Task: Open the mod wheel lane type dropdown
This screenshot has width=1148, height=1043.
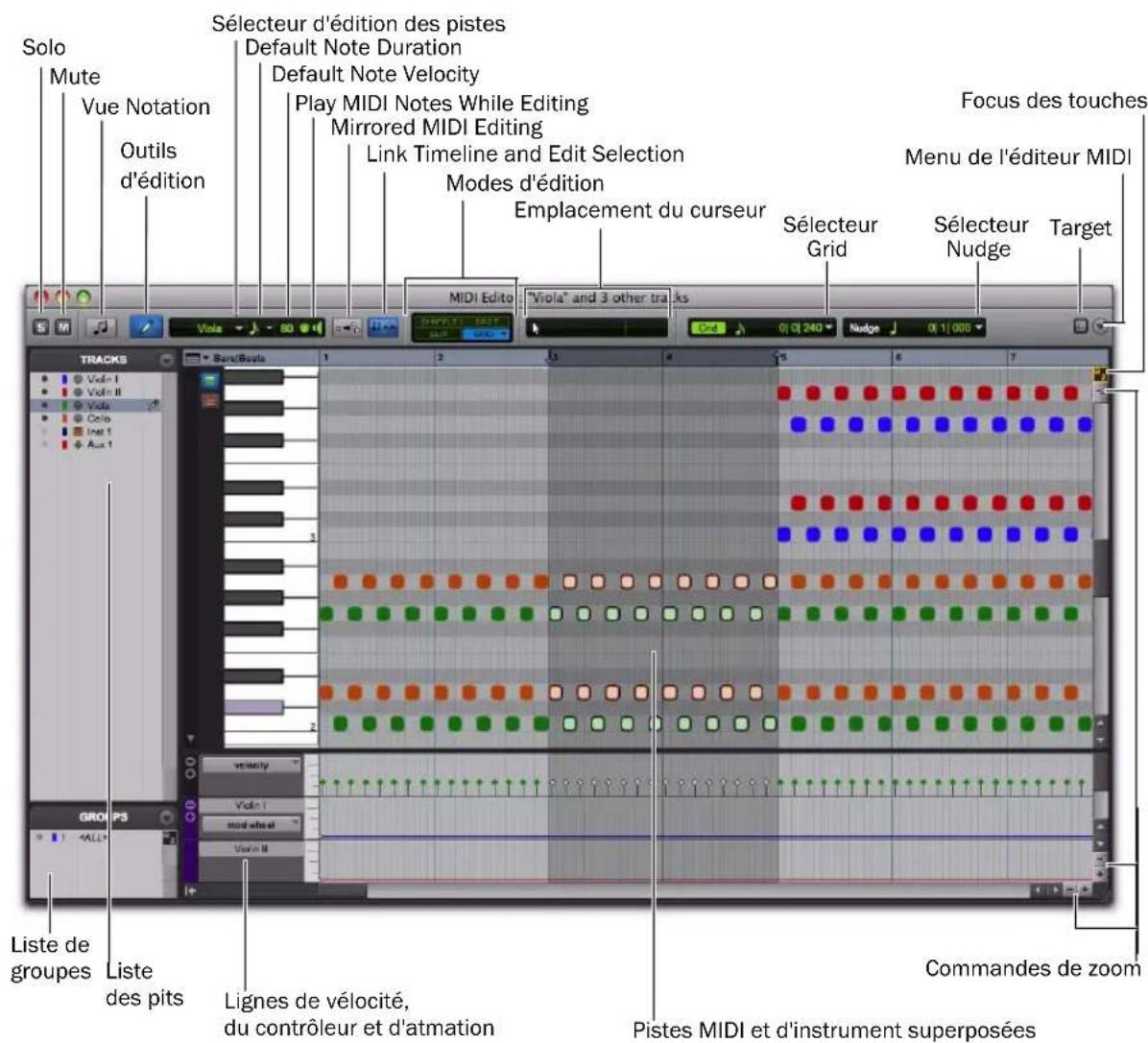Action: coord(251,825)
